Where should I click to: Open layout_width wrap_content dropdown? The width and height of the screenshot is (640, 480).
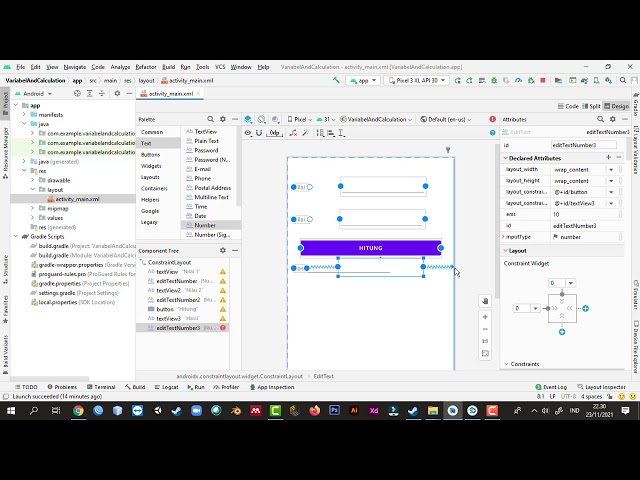click(x=611, y=169)
